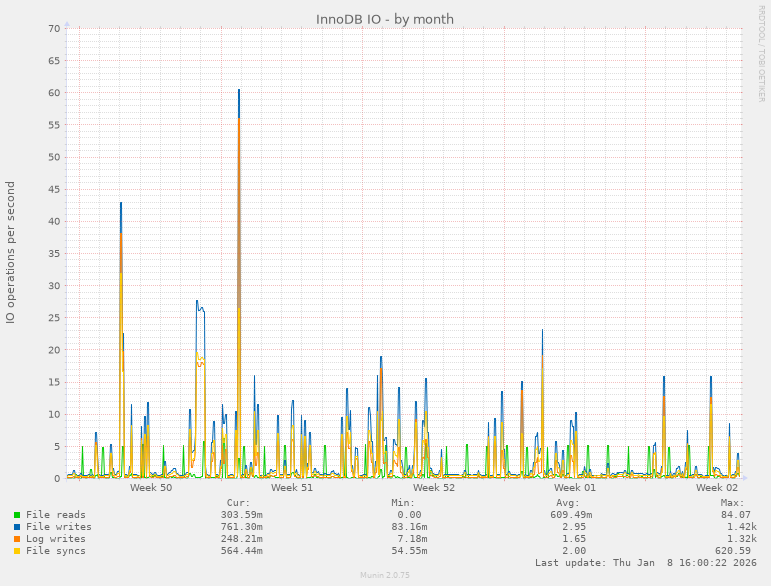
Task: Click the y-axis label 70
Action: coord(54,29)
